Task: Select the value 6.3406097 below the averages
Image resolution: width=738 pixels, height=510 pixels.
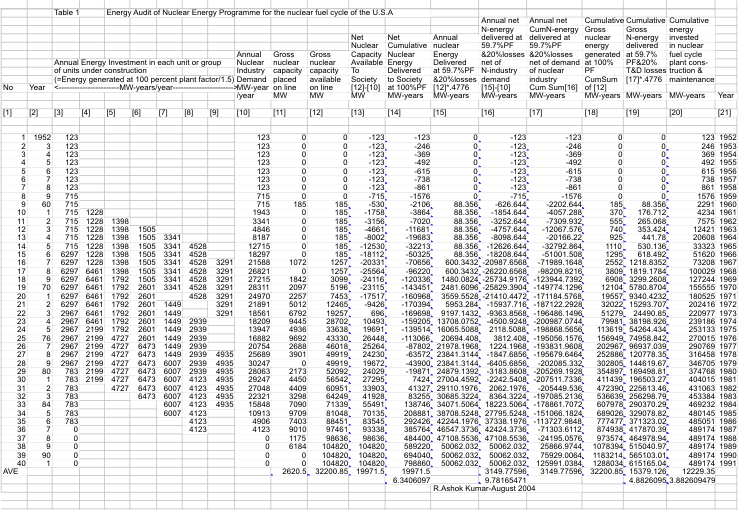Action: pos(411,480)
